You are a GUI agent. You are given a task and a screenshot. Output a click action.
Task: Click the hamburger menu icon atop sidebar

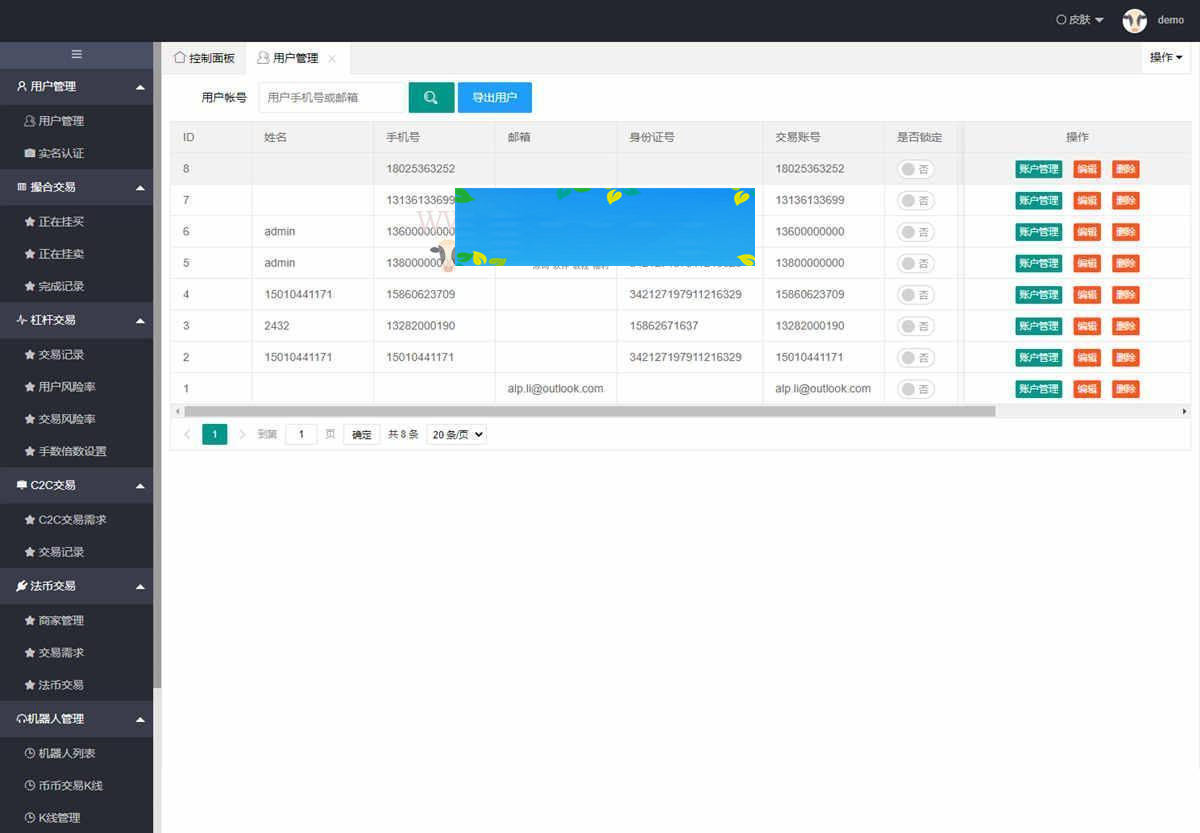(76, 54)
